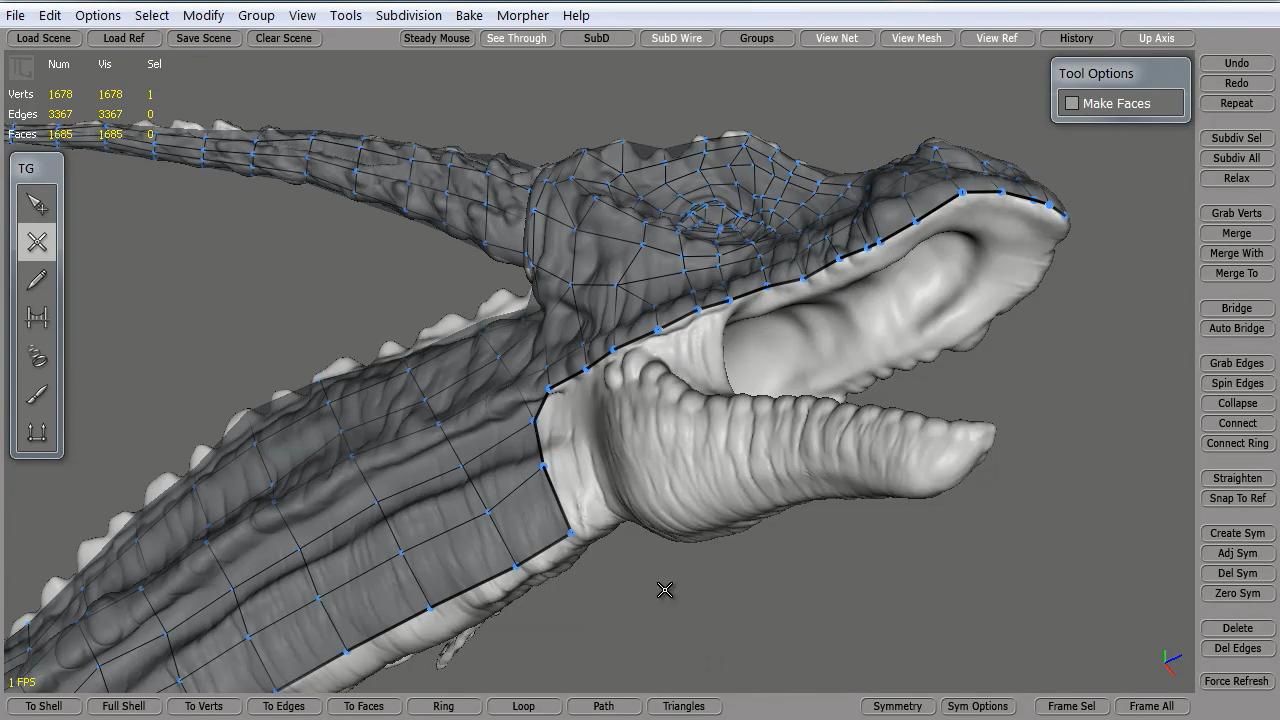
Task: Select the Simple Create cross tool
Action: [x=37, y=243]
